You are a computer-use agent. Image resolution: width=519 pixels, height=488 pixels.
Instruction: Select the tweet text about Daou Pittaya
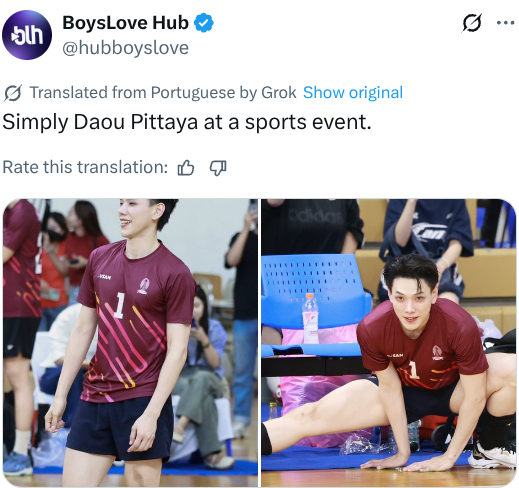click(187, 122)
